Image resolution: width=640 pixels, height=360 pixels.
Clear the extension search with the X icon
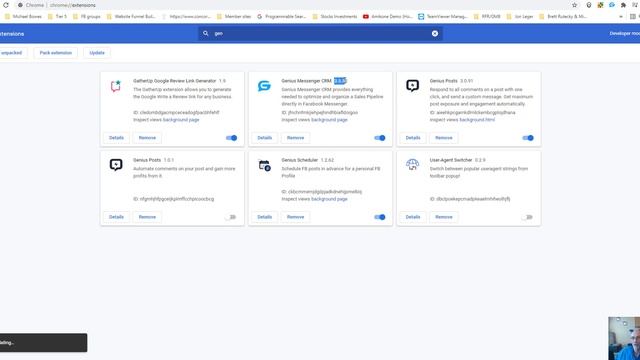pos(435,33)
